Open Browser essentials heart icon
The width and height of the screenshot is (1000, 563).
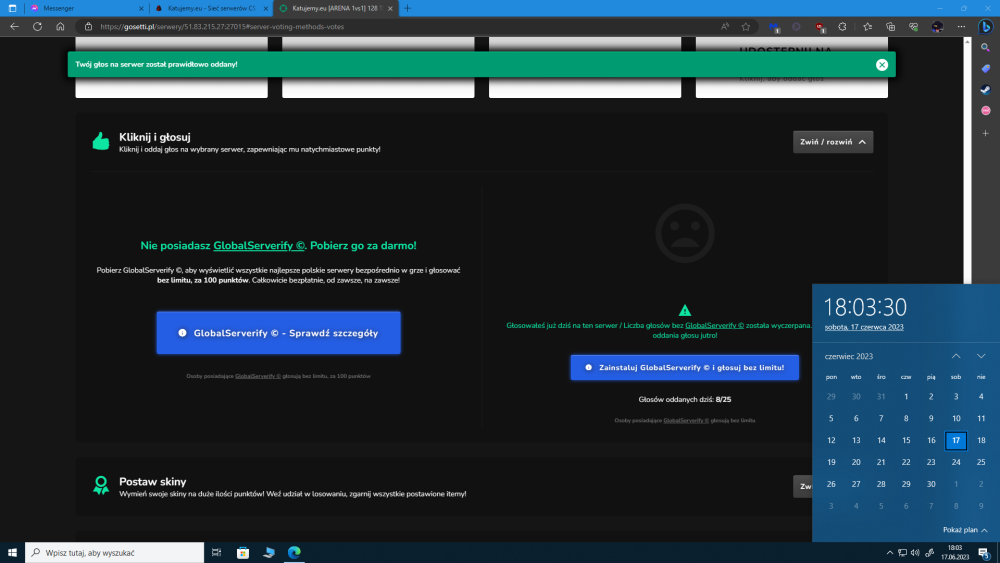click(913, 27)
